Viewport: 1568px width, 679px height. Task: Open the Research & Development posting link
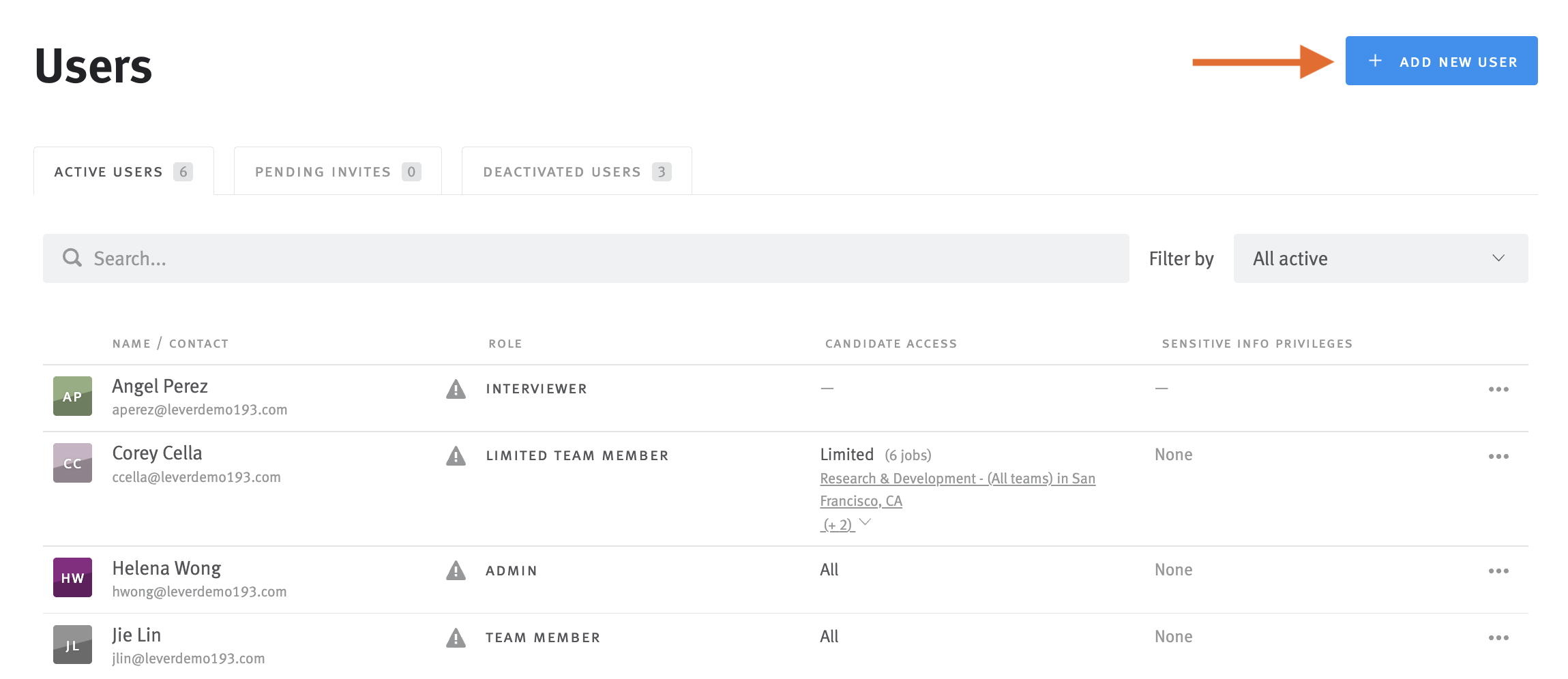(x=957, y=479)
